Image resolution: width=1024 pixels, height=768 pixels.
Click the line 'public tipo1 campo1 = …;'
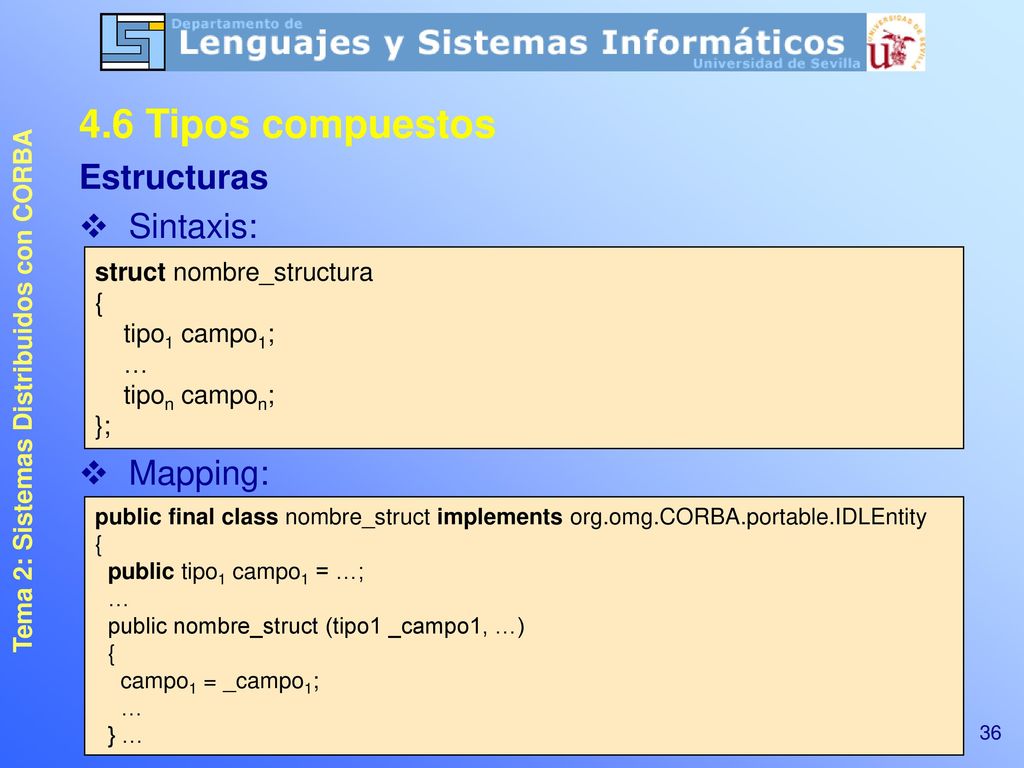click(x=236, y=572)
